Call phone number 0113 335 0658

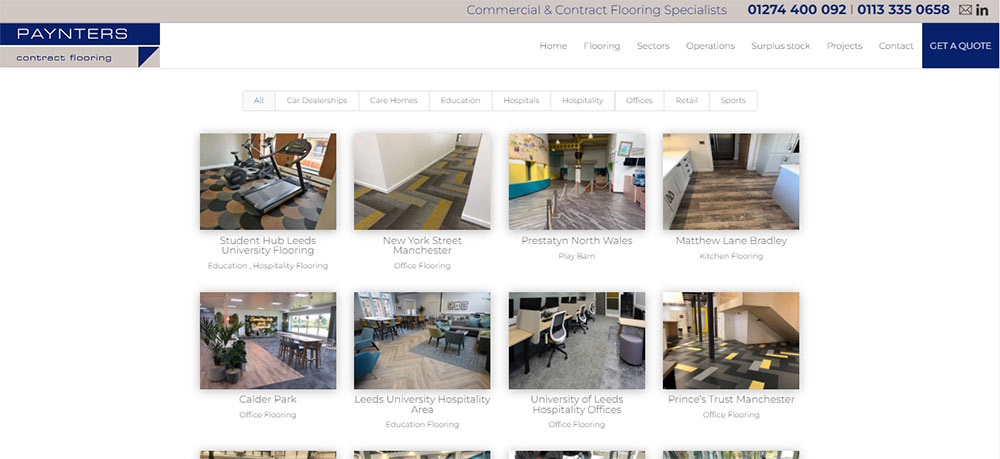click(x=903, y=10)
